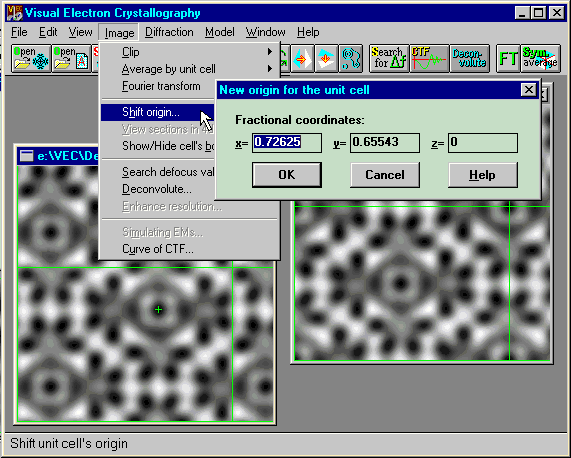Click the green crosshair marker in image
The height and width of the screenshot is (458, 571).
coord(158,310)
